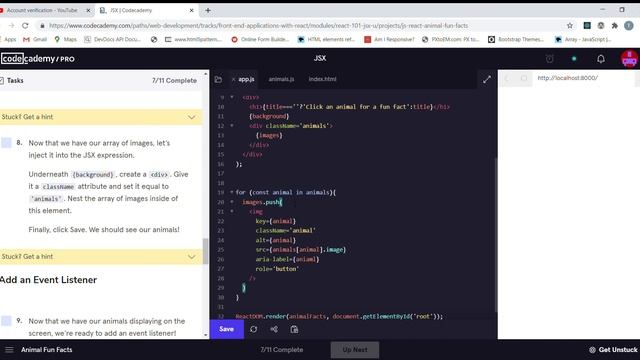Screen dimensions: 640x360
Task: Collapse the img fold at line 21
Action: tap(232, 211)
